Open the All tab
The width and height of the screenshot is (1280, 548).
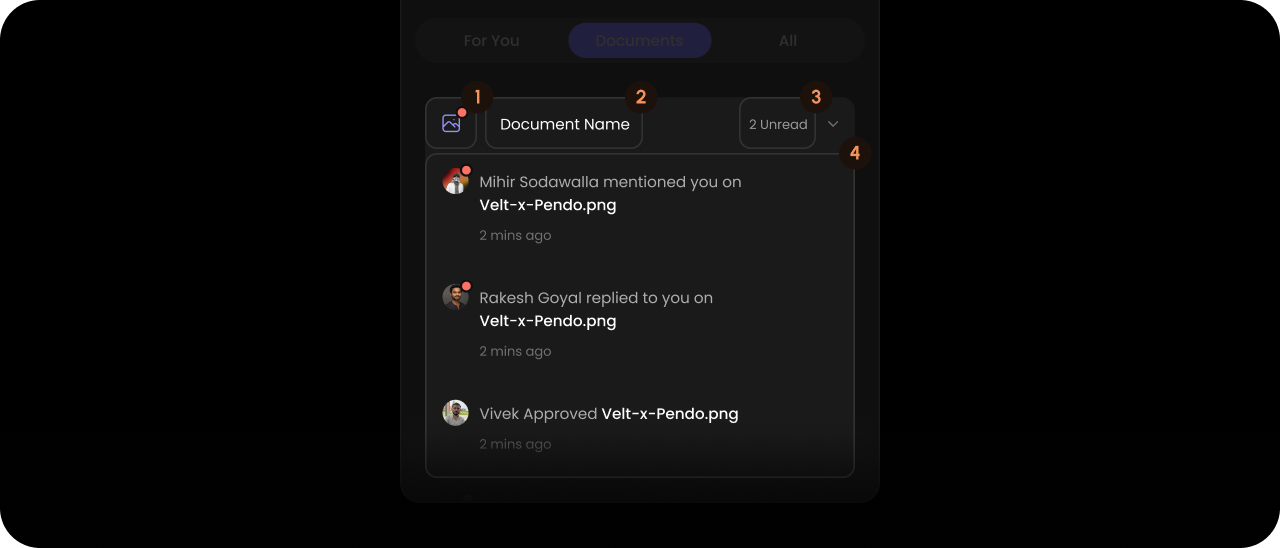[788, 41]
